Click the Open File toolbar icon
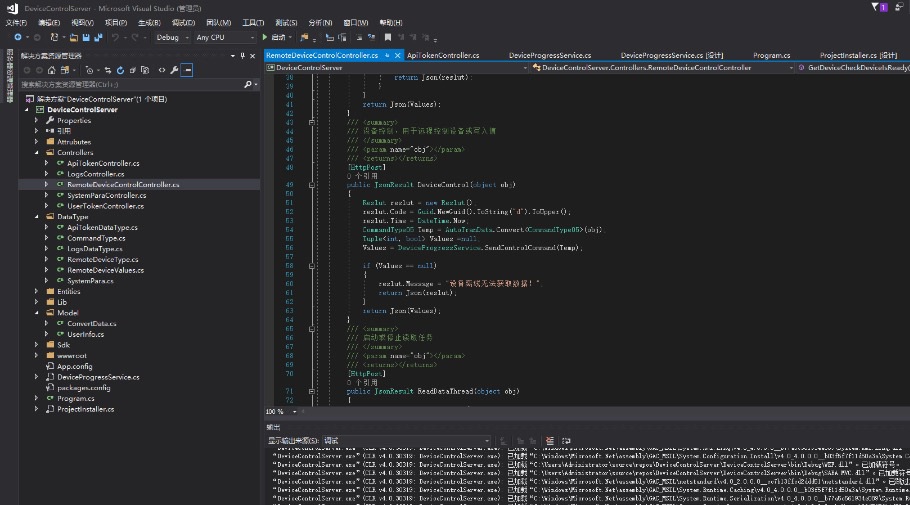 74,38
